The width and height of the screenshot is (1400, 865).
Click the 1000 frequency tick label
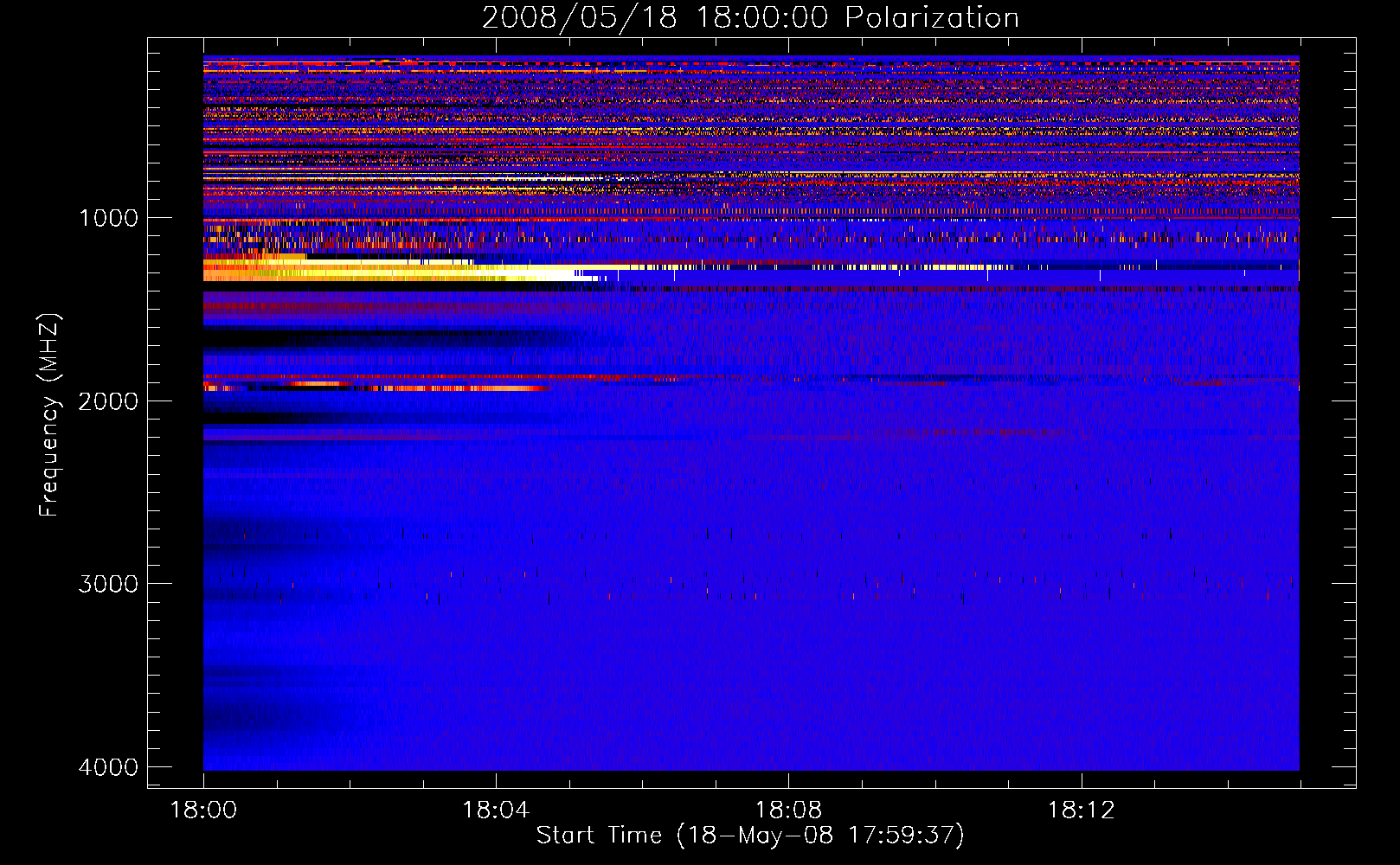point(108,218)
